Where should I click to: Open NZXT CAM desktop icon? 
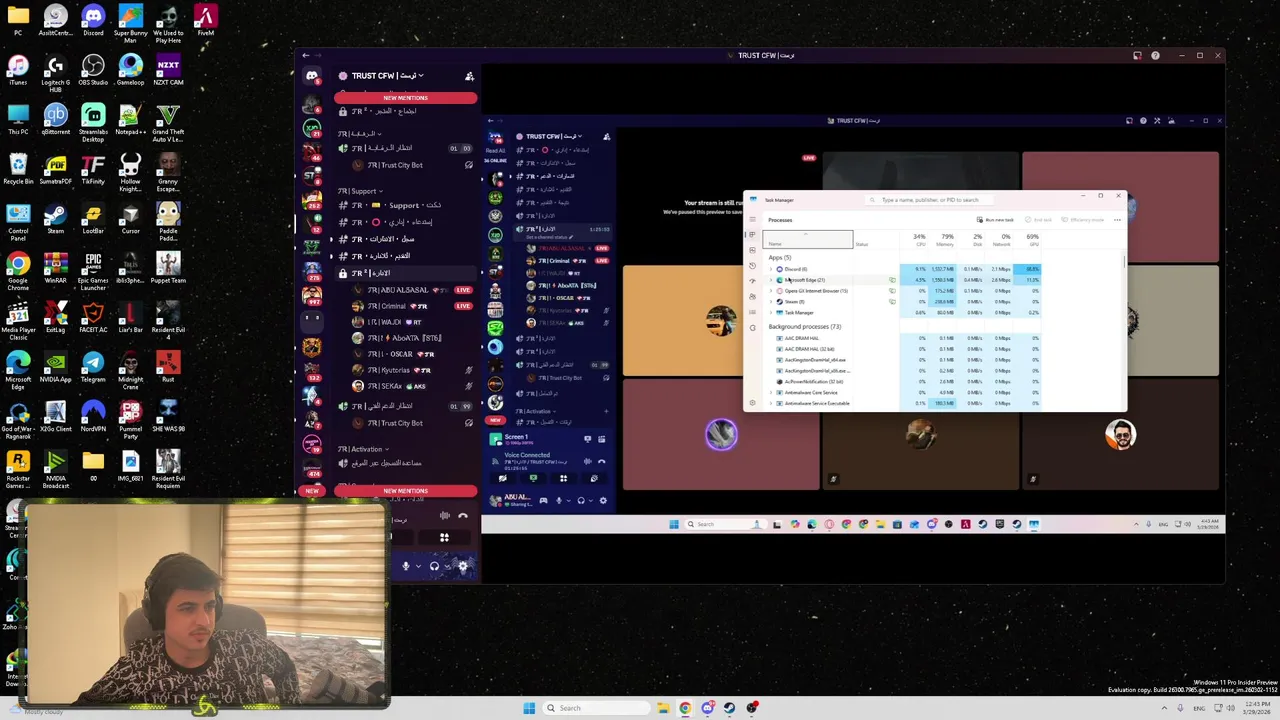(168, 71)
